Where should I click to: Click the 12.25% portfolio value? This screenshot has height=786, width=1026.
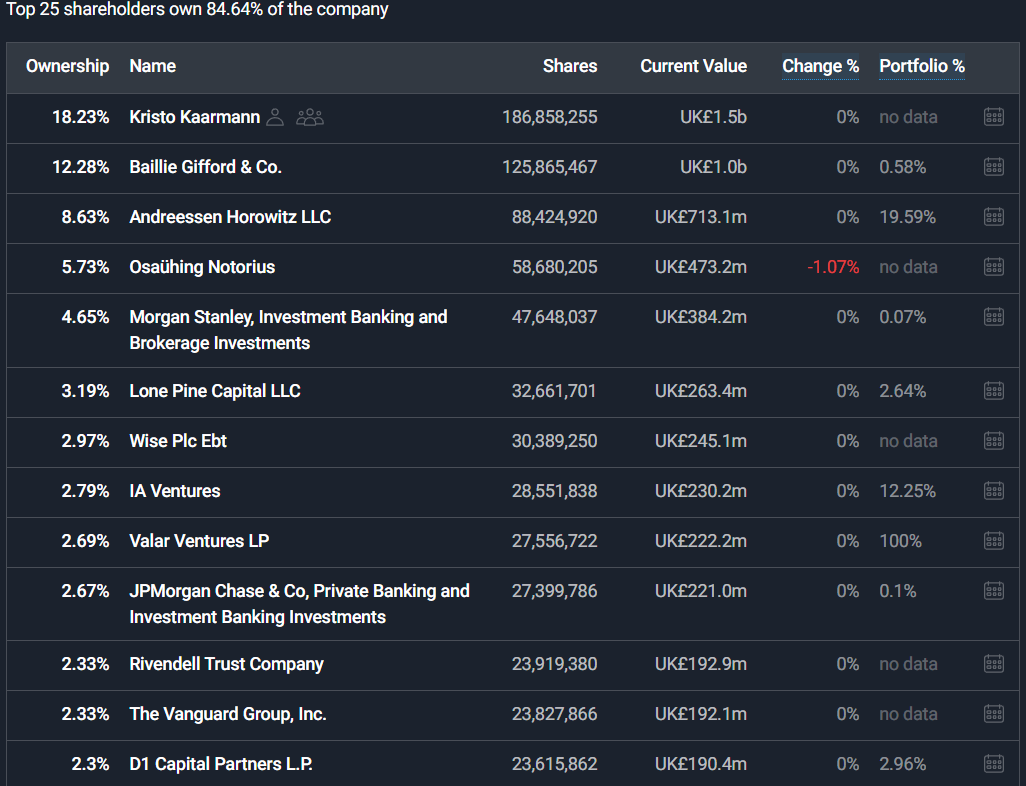pos(908,491)
